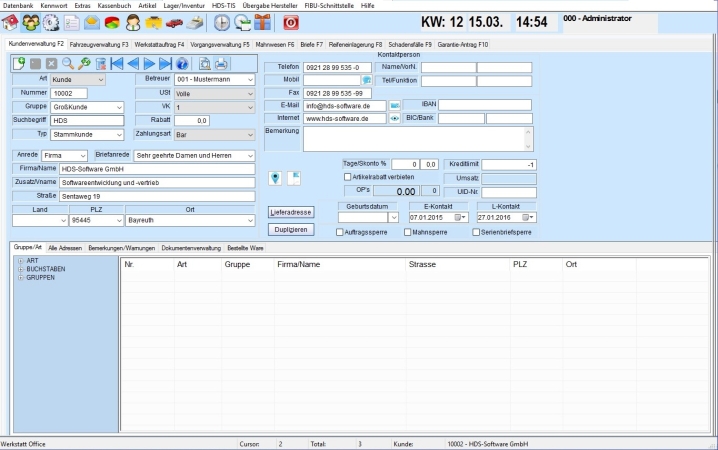The height and width of the screenshot is (450, 718).
Task: Click the map location pin icon
Action: point(276,178)
